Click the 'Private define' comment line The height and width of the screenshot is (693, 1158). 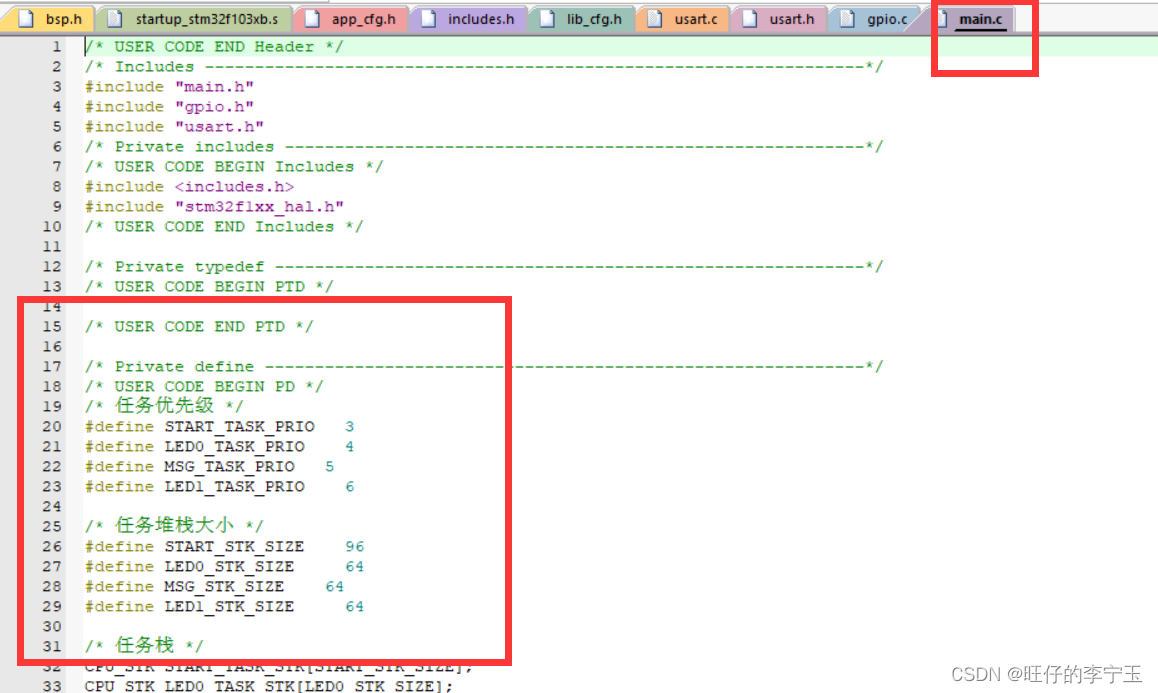click(x=484, y=366)
